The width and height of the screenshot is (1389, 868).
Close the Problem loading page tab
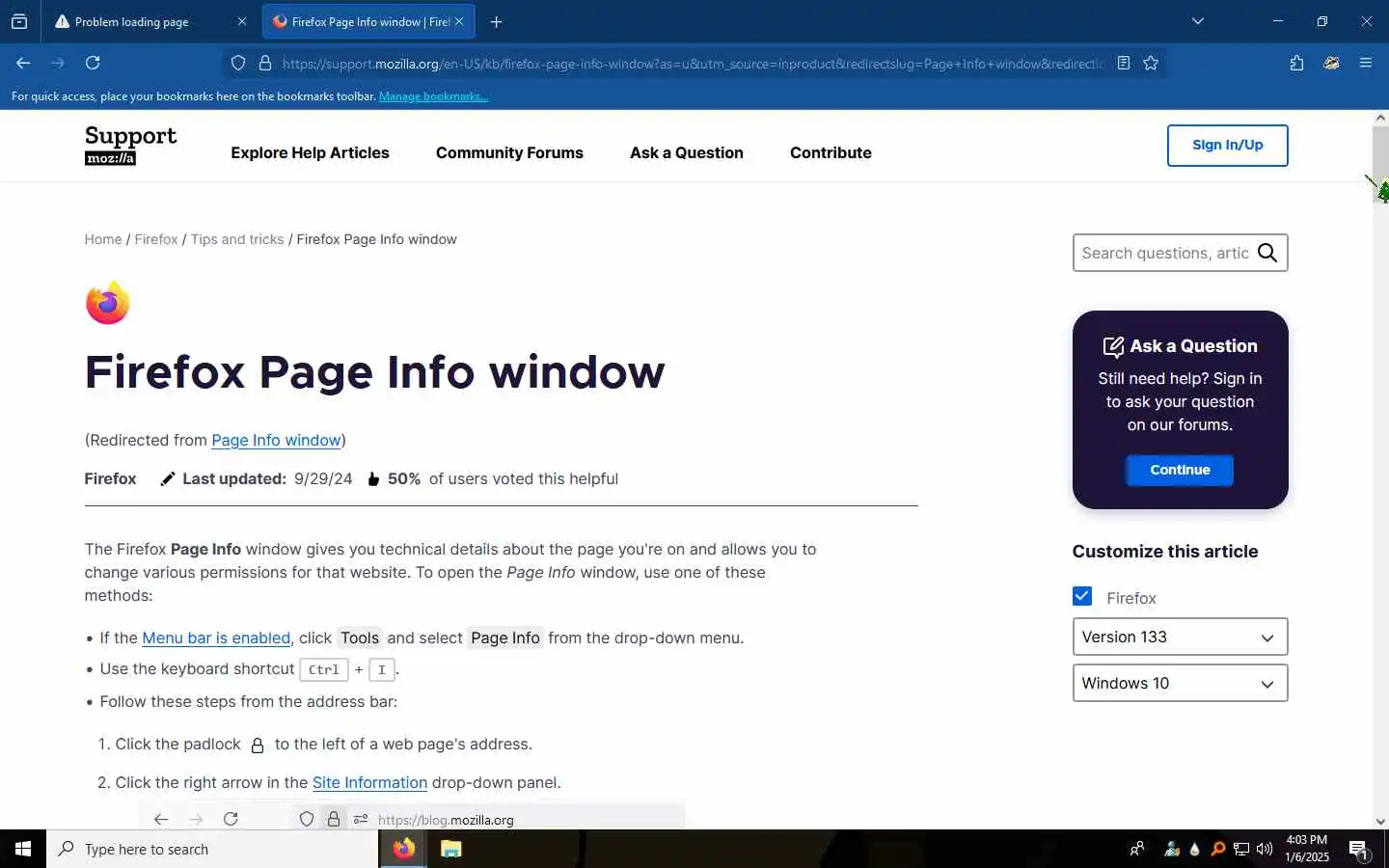click(x=241, y=21)
